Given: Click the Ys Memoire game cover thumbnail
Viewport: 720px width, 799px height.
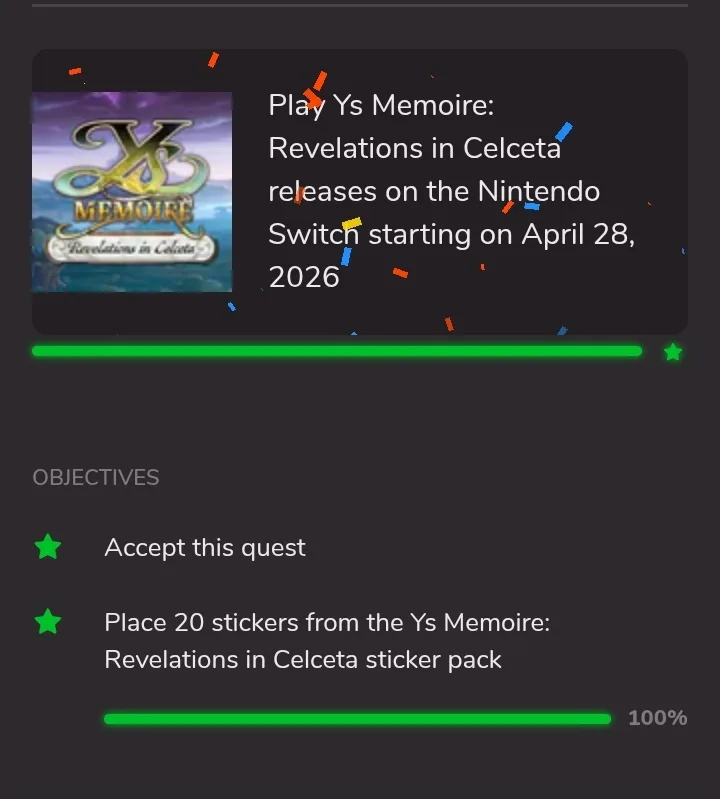Looking at the screenshot, I should point(132,192).
